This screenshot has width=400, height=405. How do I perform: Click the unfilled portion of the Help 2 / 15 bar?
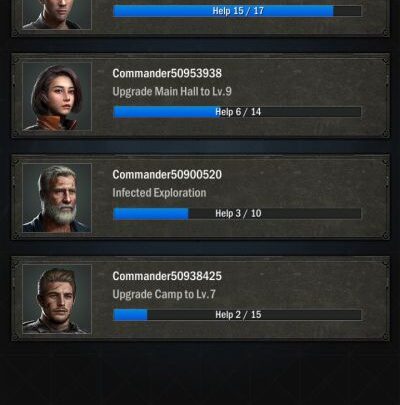click(x=254, y=315)
